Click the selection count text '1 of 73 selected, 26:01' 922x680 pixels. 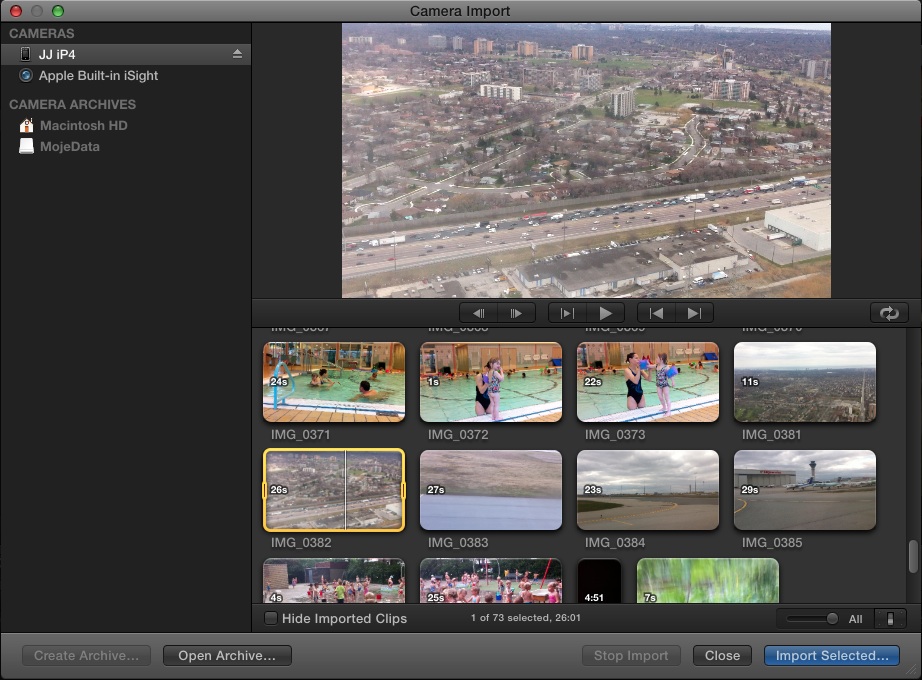click(526, 618)
